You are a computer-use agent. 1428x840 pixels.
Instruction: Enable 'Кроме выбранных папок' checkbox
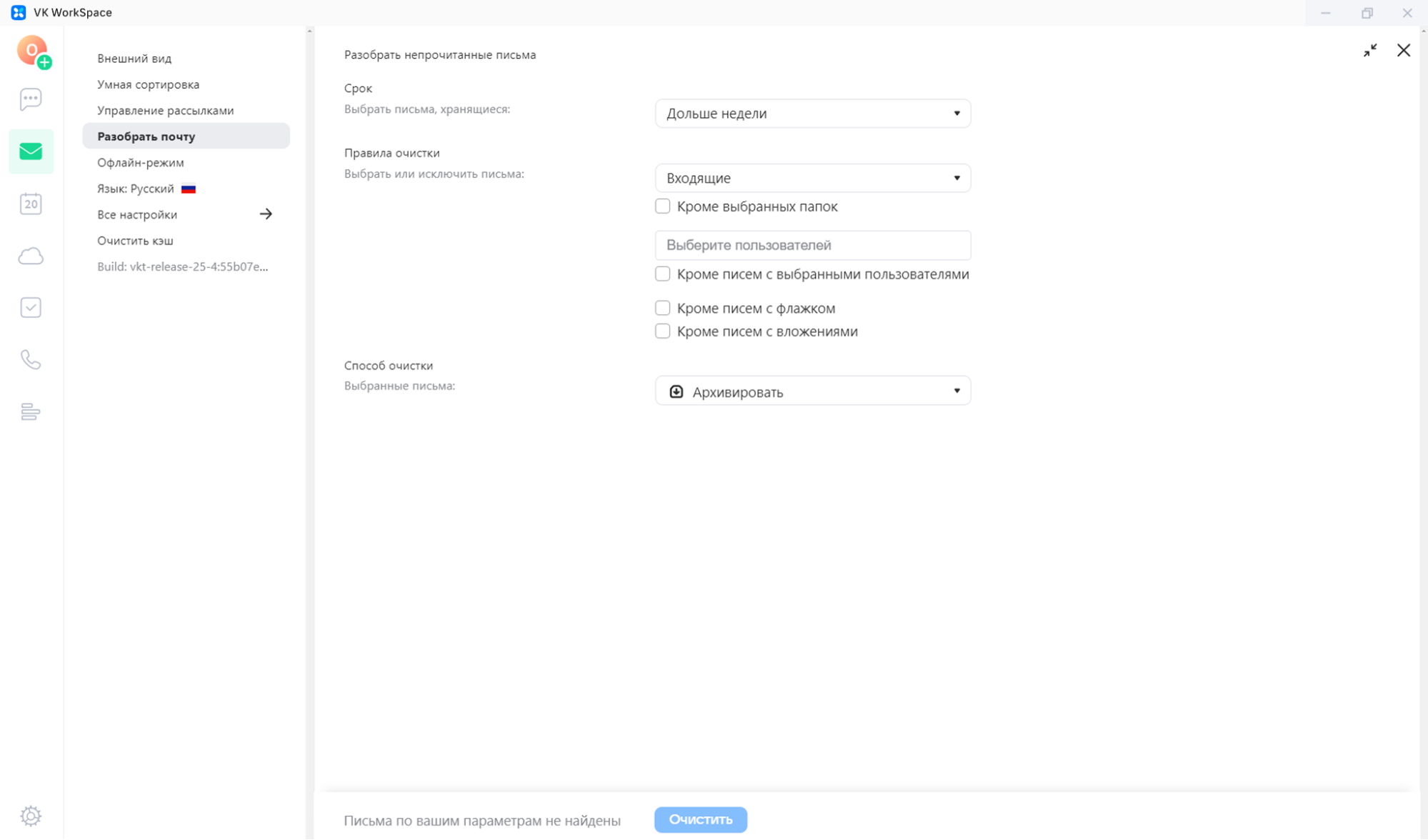[x=662, y=206]
